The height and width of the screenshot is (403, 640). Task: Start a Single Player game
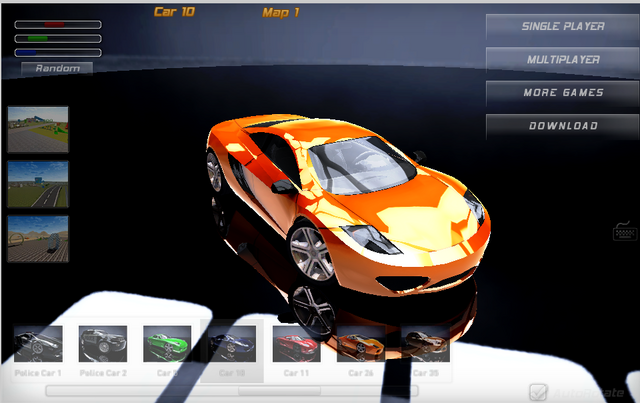click(x=562, y=27)
